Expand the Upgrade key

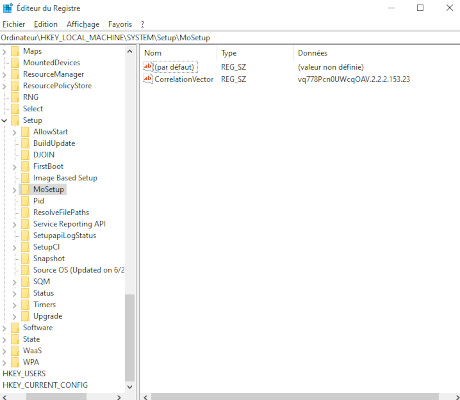point(14,317)
